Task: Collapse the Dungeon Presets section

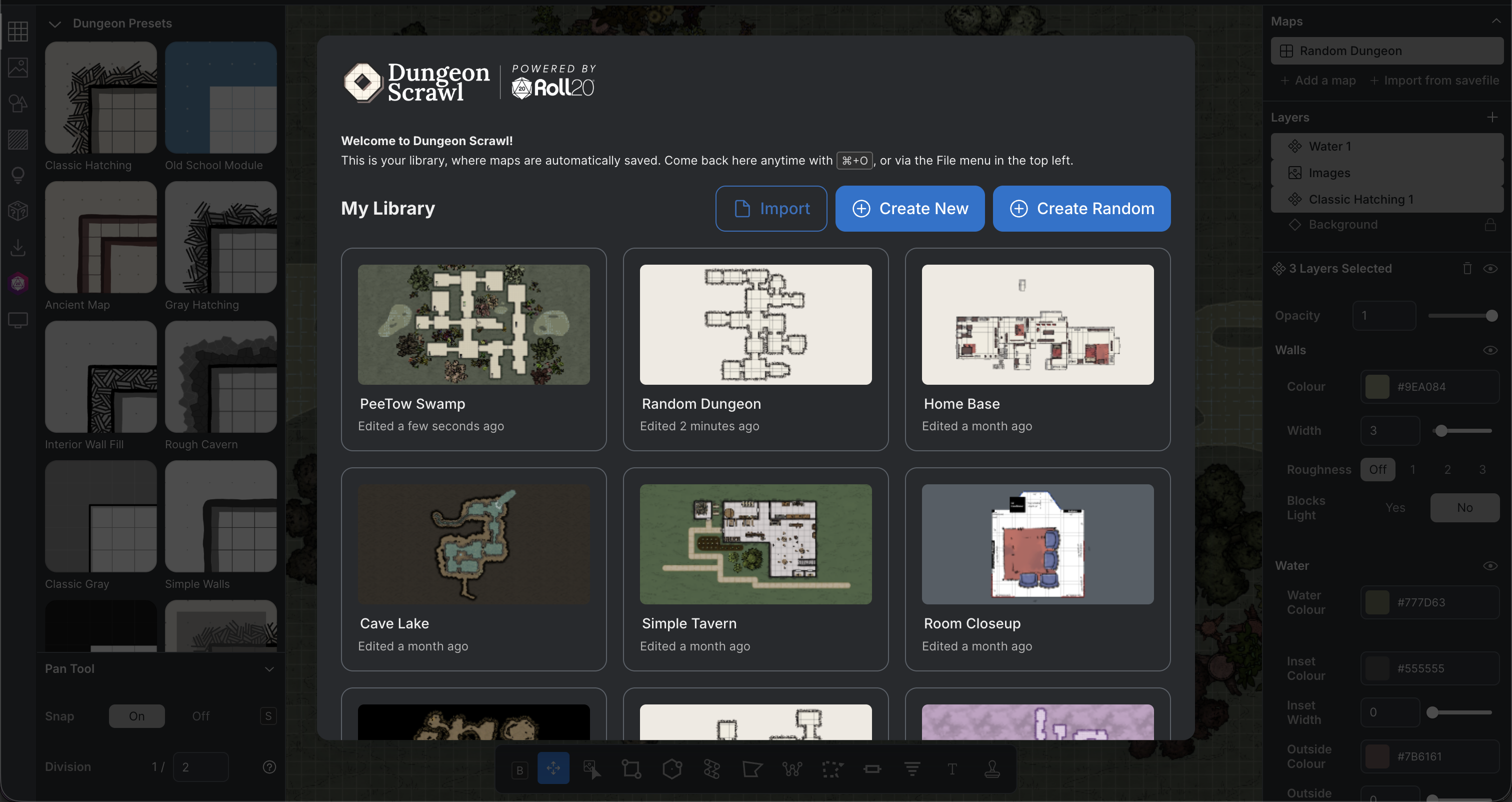Action: [x=54, y=24]
